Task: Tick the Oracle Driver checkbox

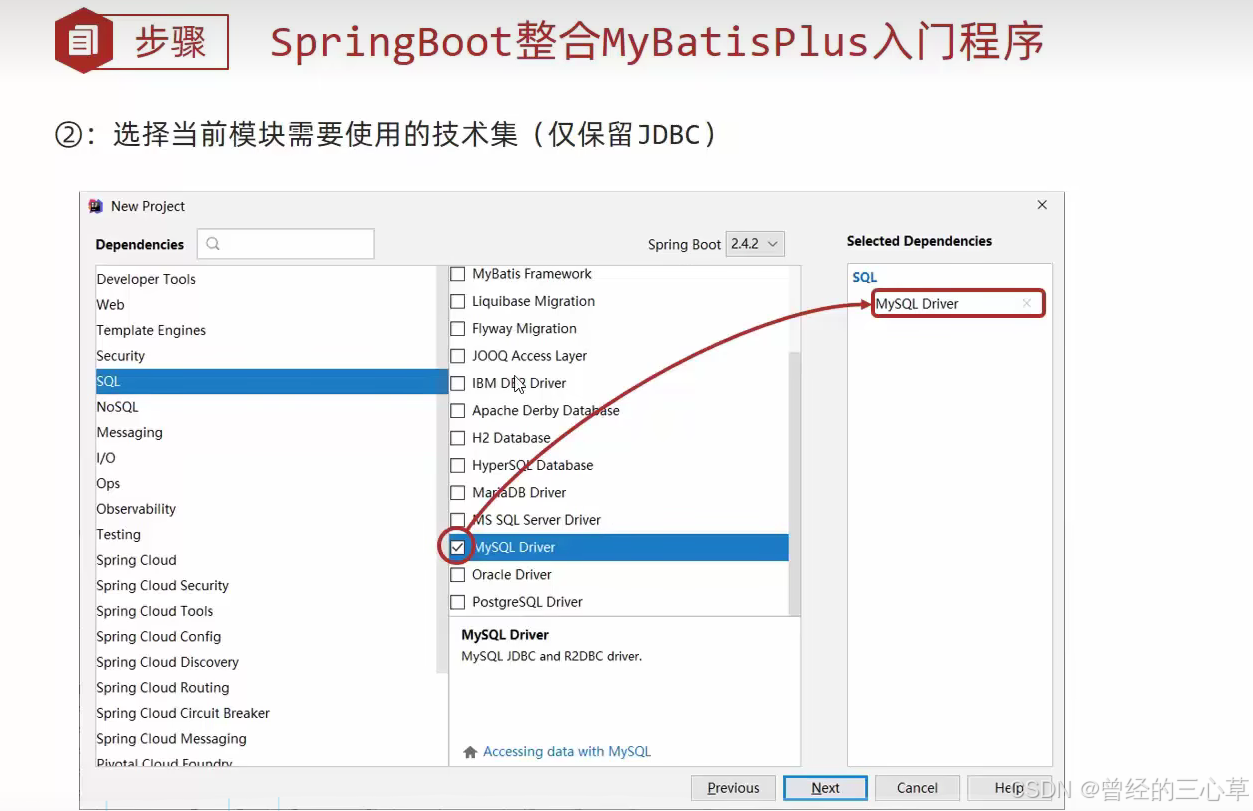Action: (458, 575)
